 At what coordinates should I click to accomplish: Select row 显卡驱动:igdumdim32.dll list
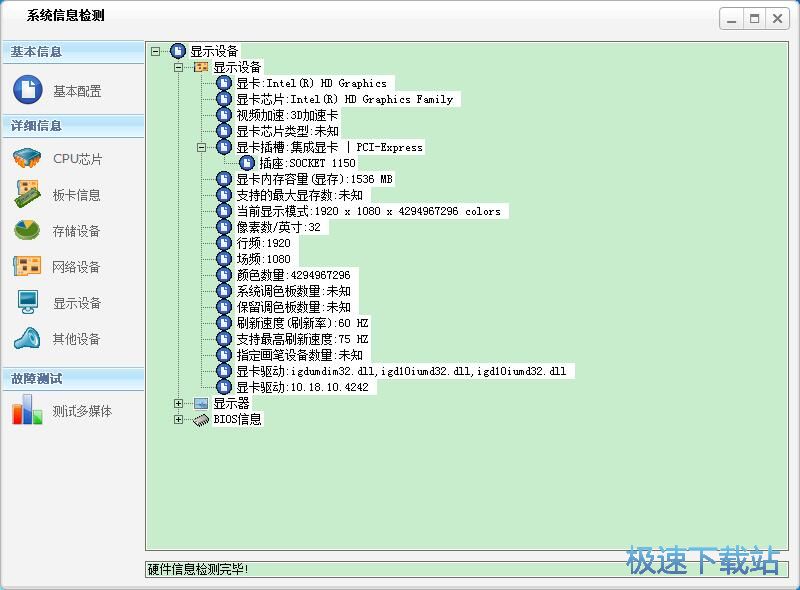[x=402, y=371]
